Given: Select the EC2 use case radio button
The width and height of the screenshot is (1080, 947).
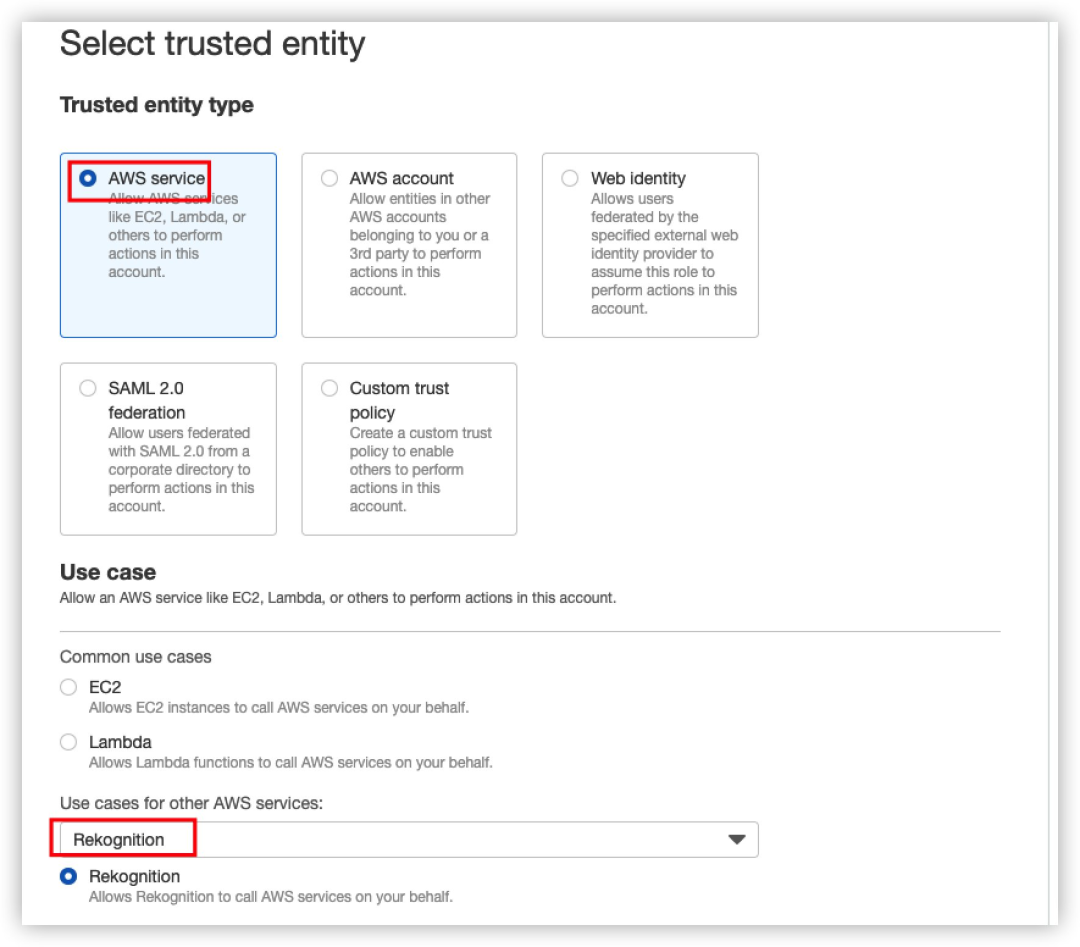Looking at the screenshot, I should (68, 687).
